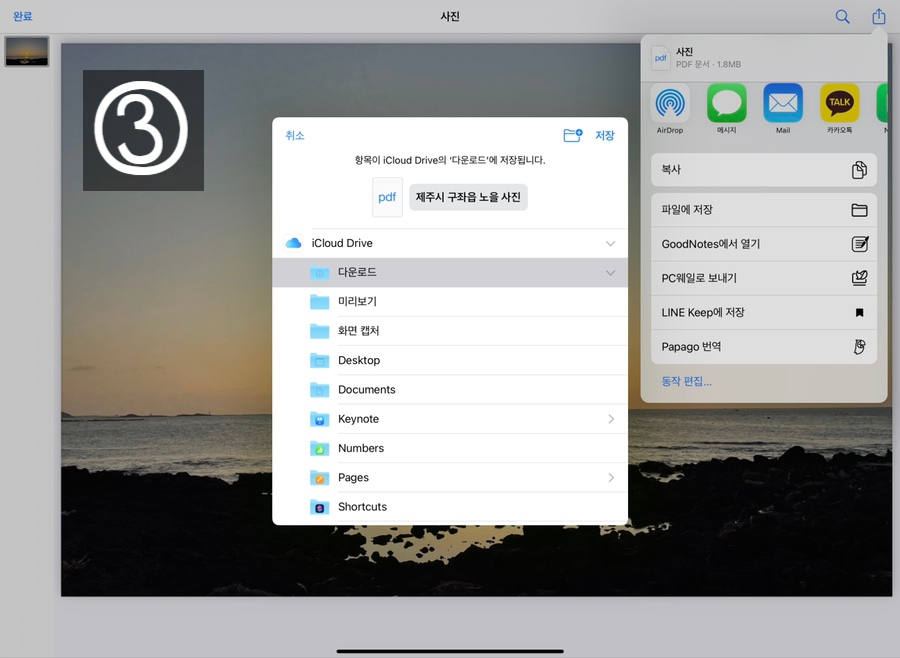The image size is (900, 658).
Task: Click the pdf file icon in save dialog
Action: tap(387, 197)
